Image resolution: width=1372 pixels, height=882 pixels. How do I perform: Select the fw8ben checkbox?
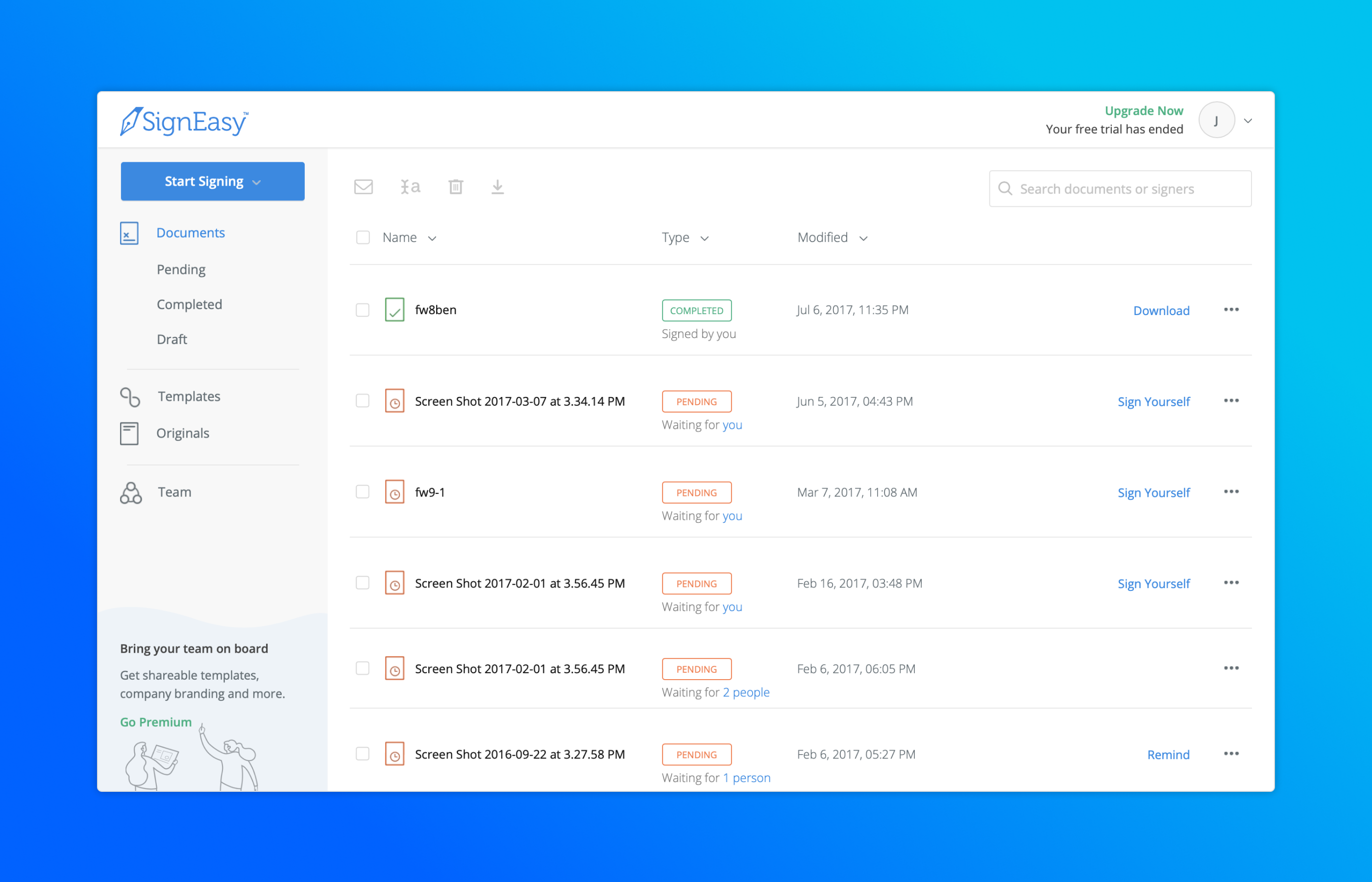pyautogui.click(x=363, y=310)
